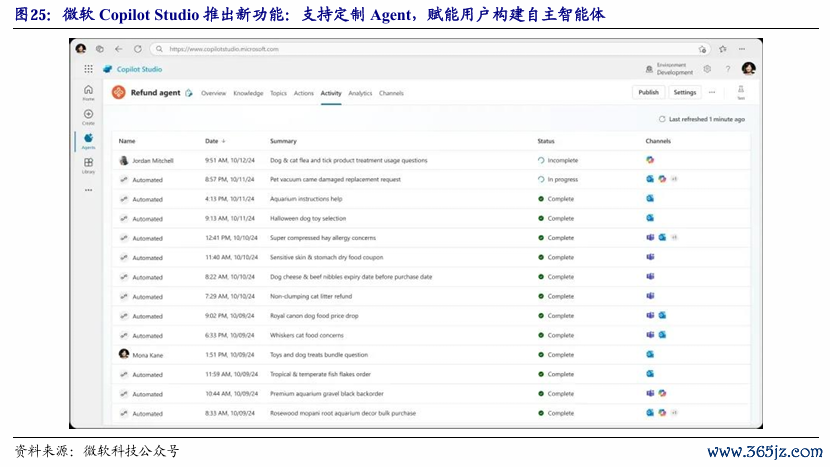Switch to the Overview tab
The height and width of the screenshot is (467, 830).
(x=213, y=93)
